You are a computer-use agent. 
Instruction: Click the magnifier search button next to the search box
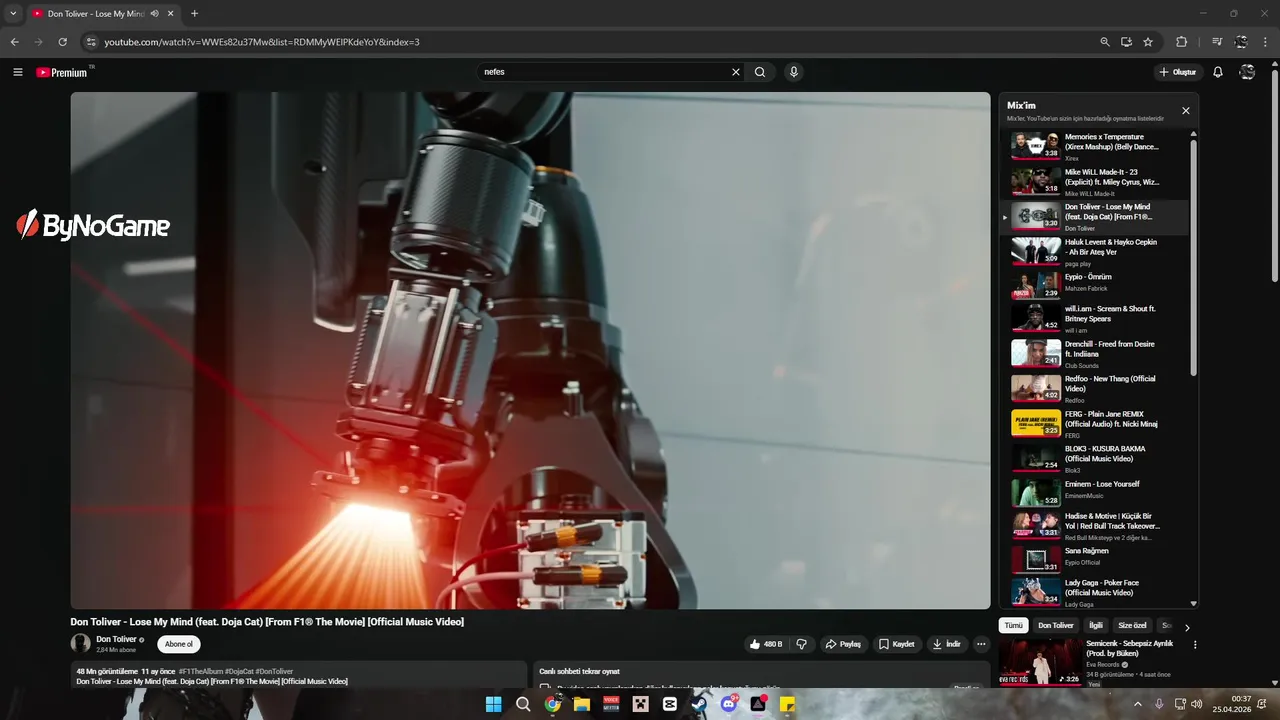[760, 72]
